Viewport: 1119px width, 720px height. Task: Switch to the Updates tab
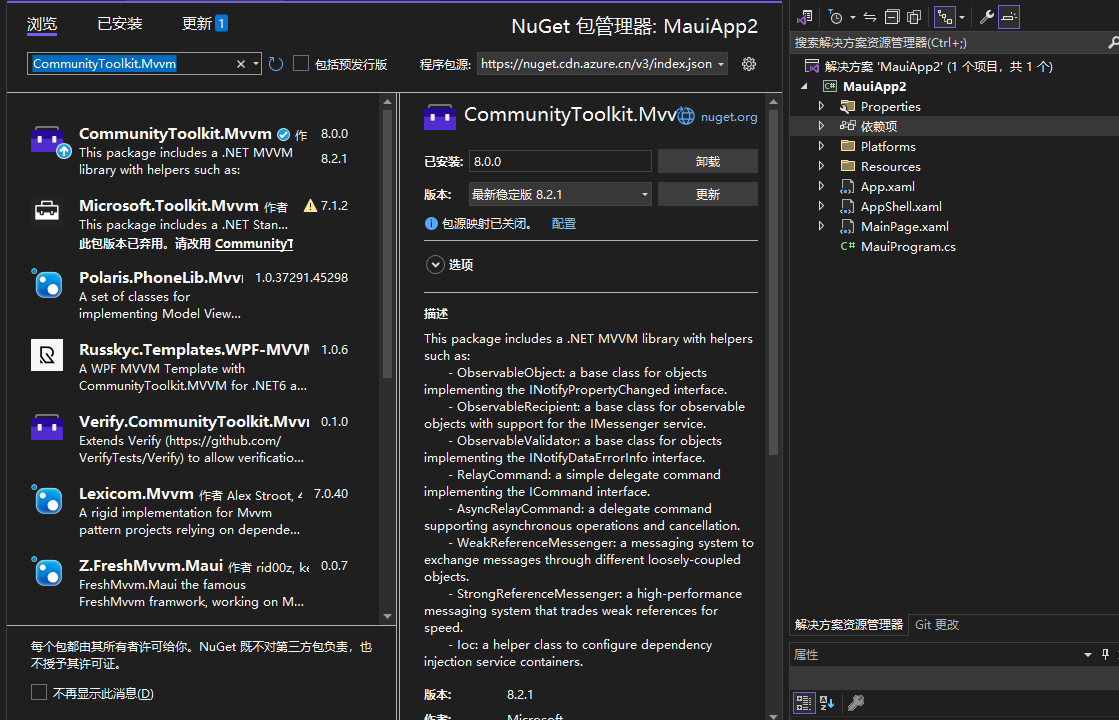[x=204, y=24]
